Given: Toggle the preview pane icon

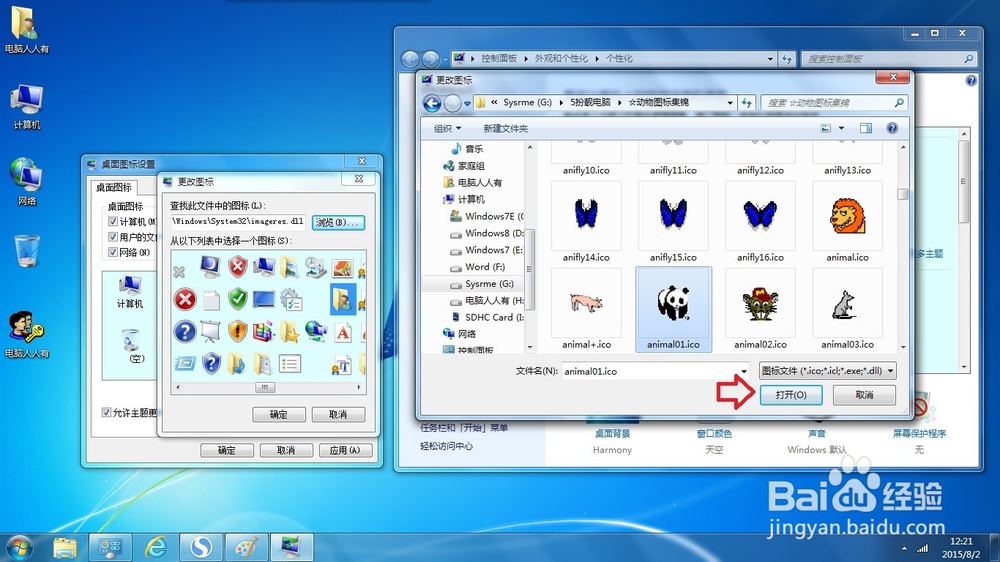Looking at the screenshot, I should pos(865,128).
